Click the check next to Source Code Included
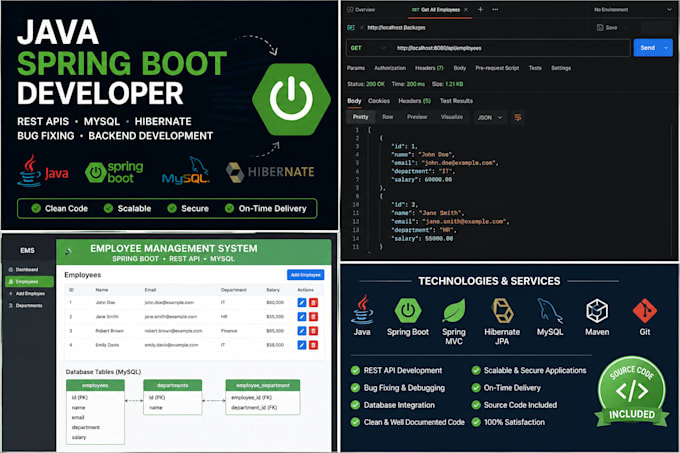The image size is (680, 453). coord(476,405)
